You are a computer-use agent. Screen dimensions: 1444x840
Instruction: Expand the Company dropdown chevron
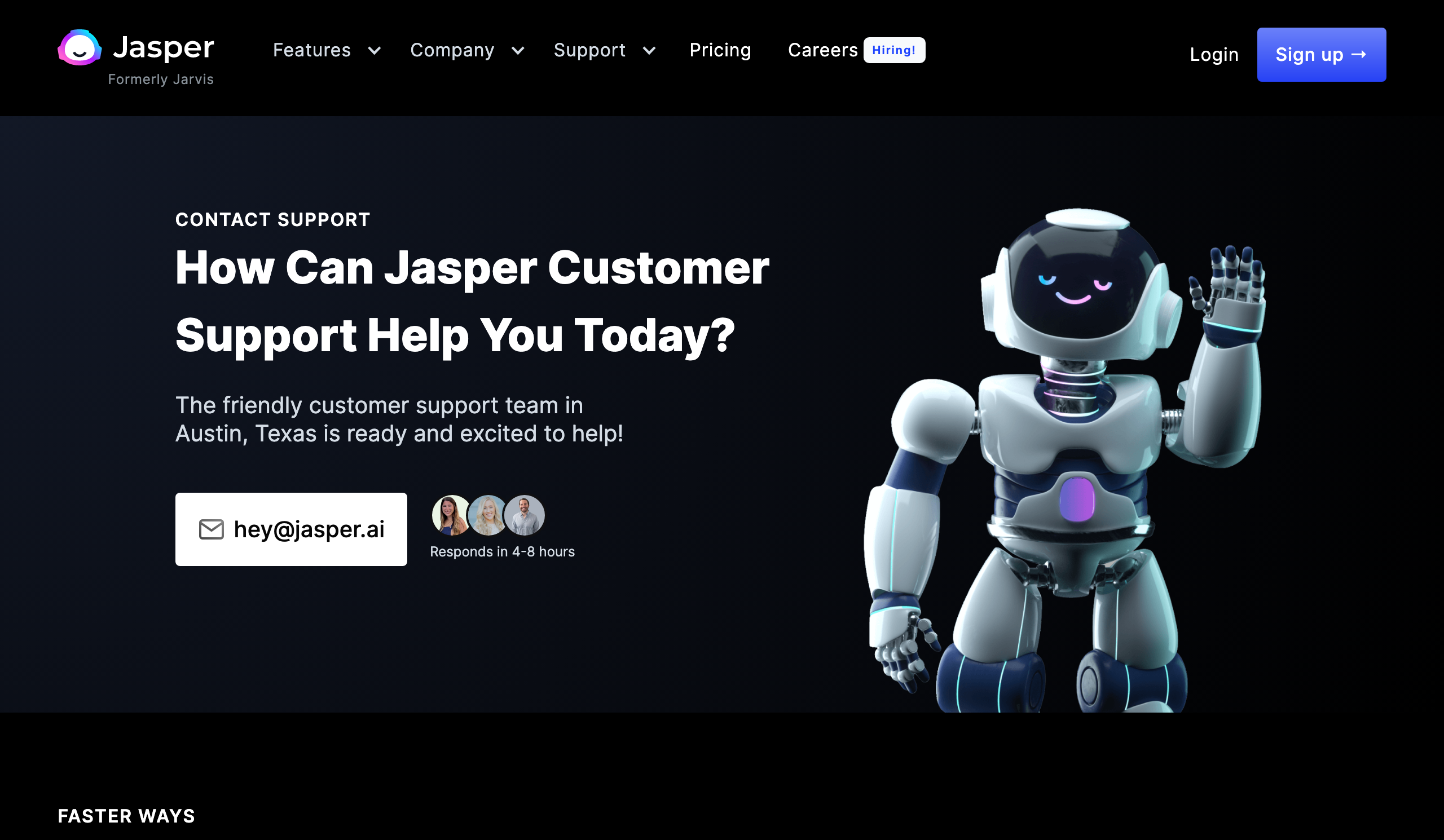coord(518,50)
